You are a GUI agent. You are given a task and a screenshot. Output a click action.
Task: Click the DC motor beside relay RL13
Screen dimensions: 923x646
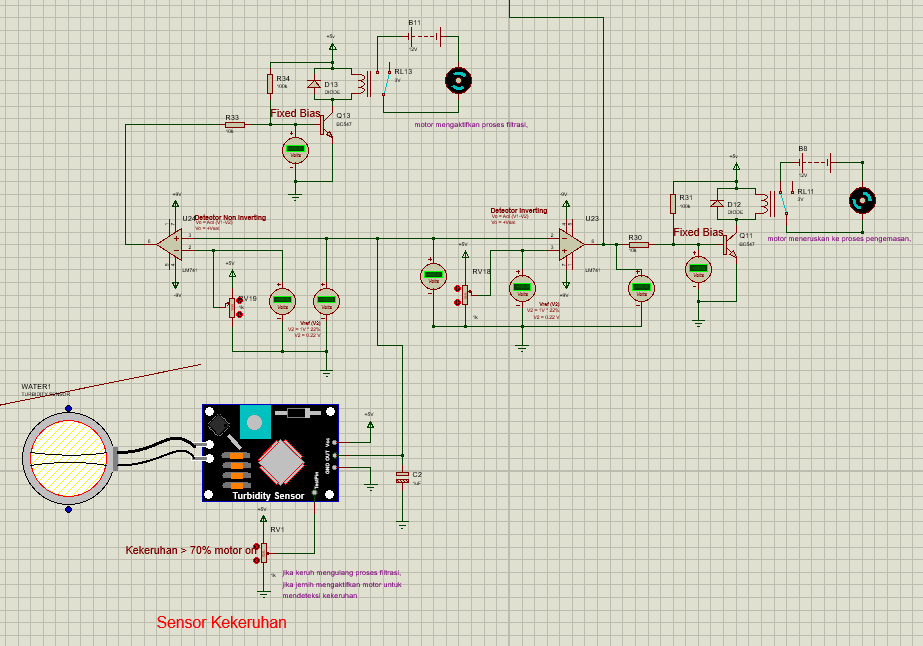click(x=458, y=81)
